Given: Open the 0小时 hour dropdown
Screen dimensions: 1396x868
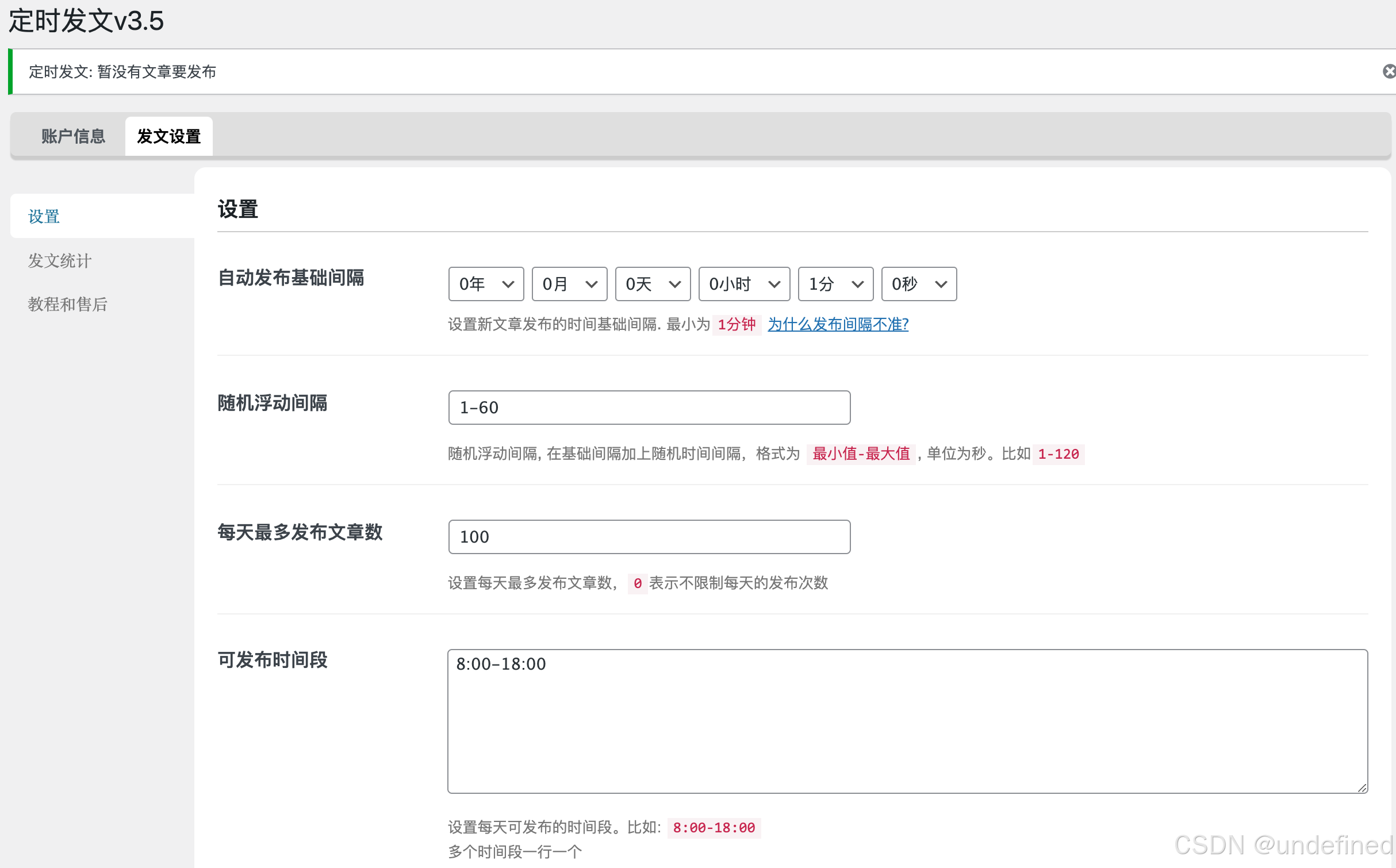Looking at the screenshot, I should [x=743, y=284].
